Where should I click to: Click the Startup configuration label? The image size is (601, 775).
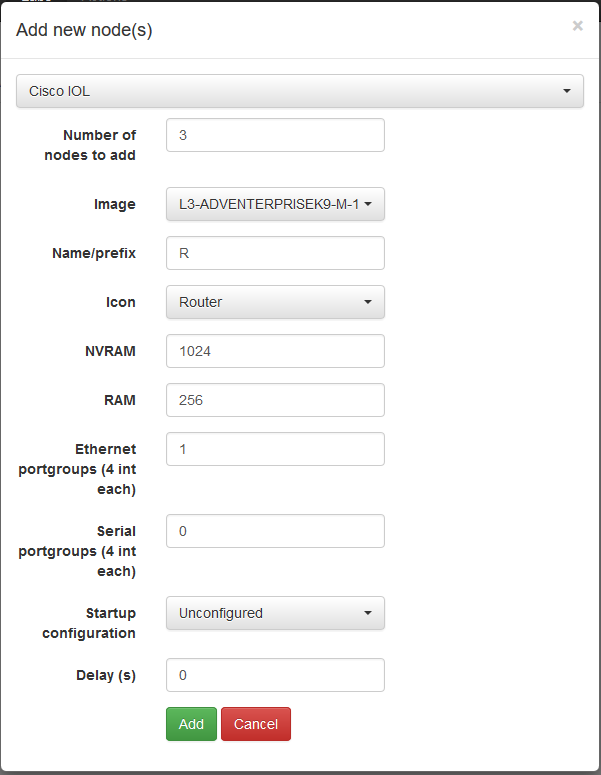pos(89,623)
